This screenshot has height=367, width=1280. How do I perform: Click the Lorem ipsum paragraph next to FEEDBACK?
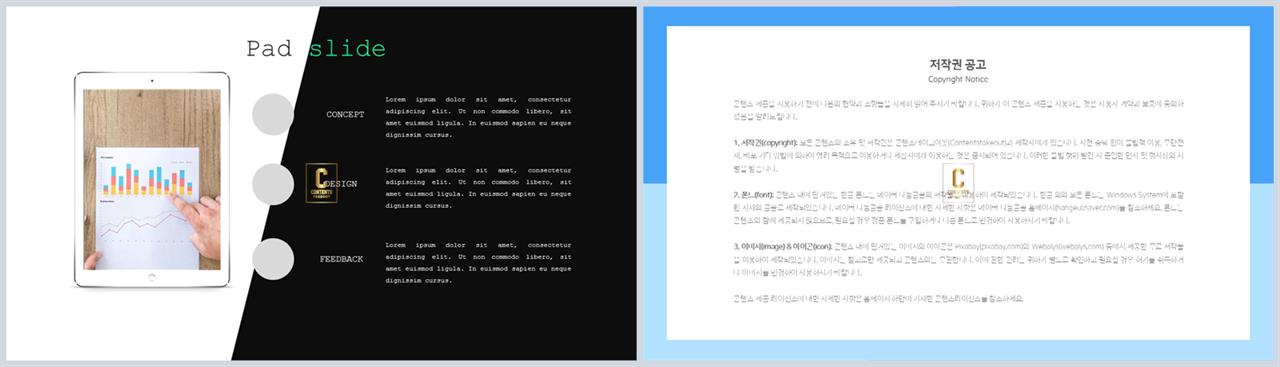tap(478, 262)
